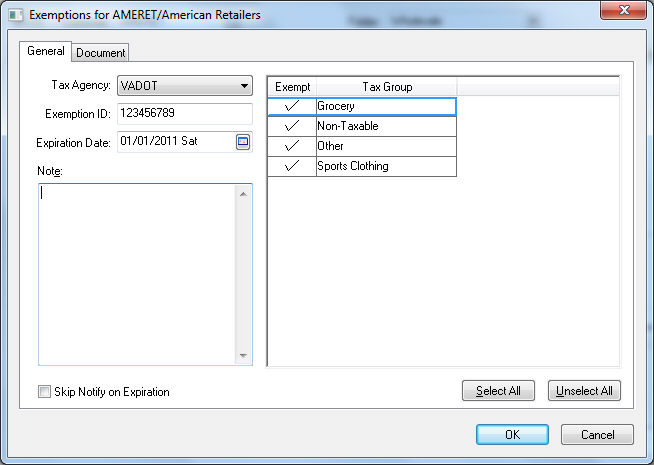Toggle the Grocery exempt checkmark

(292, 107)
